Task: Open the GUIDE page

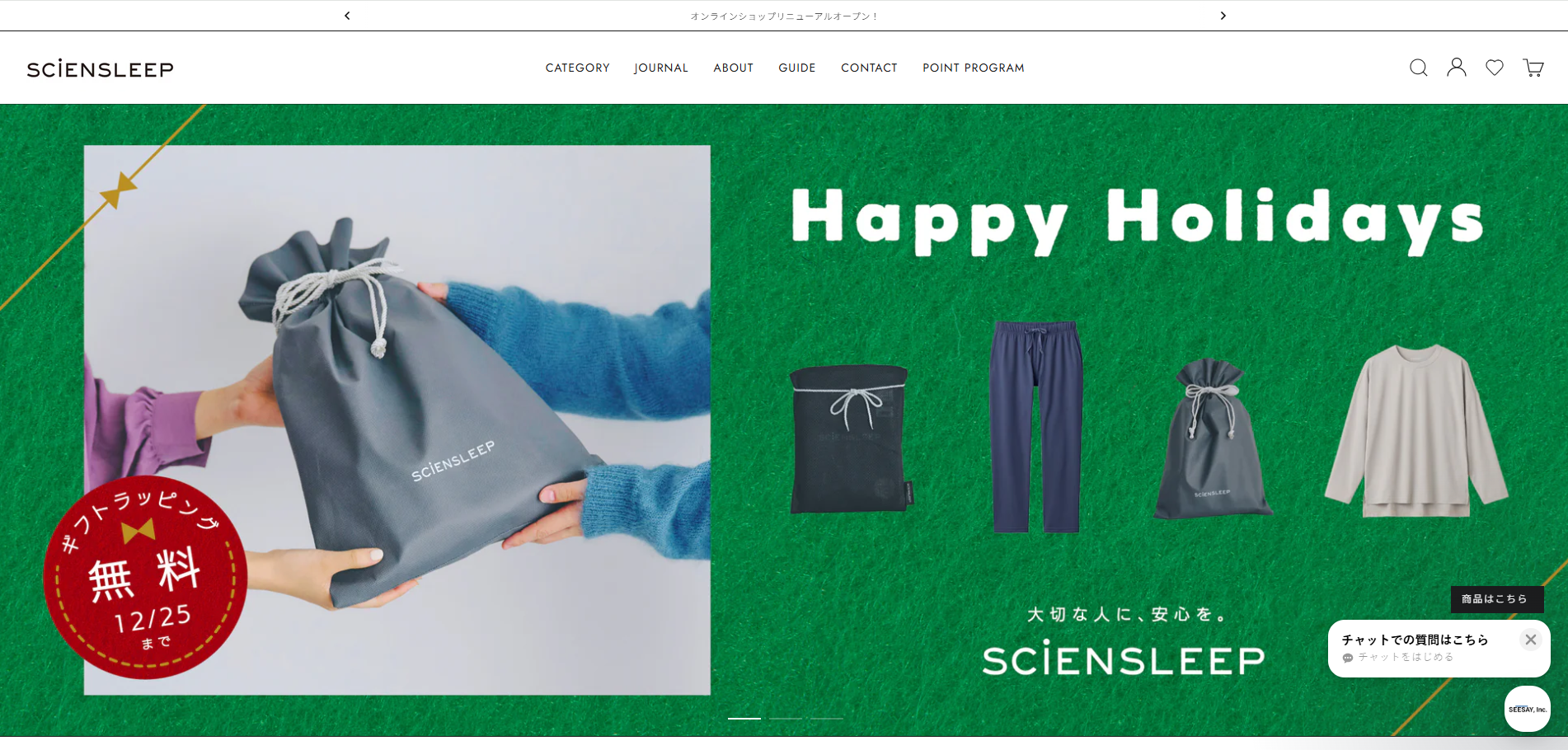Action: point(797,68)
